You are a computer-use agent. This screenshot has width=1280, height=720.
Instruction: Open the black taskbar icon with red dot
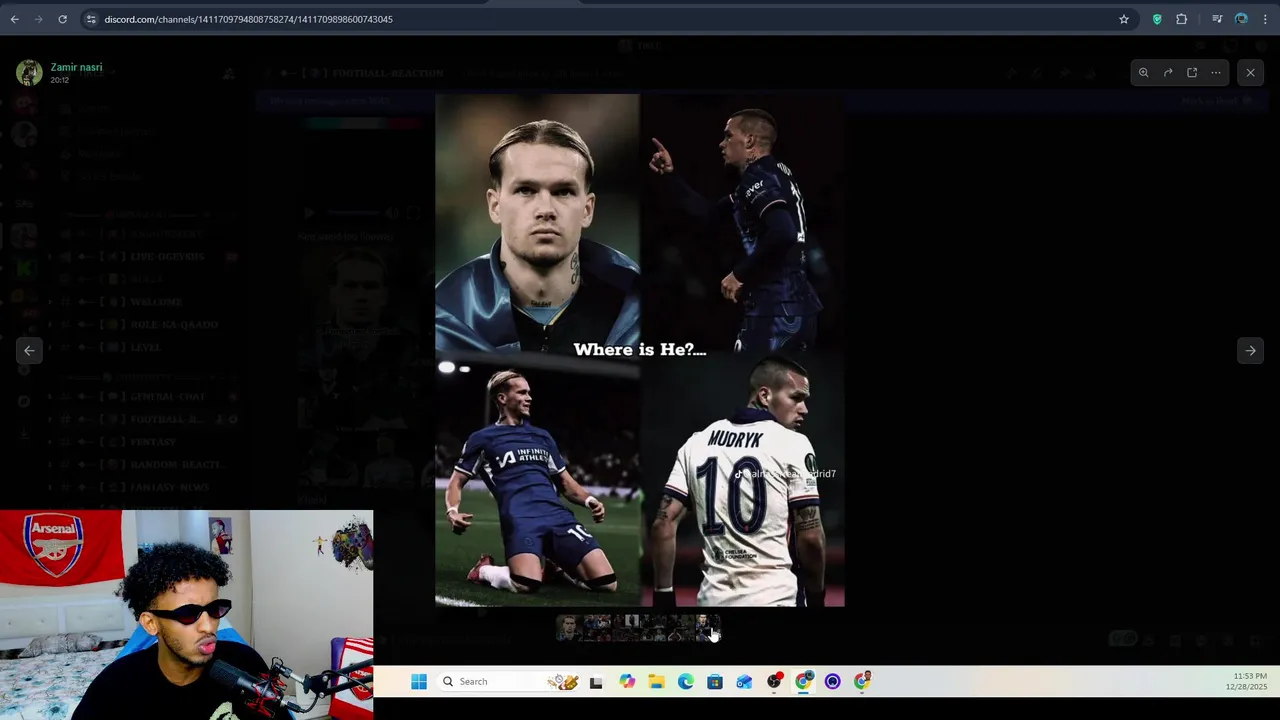775,681
